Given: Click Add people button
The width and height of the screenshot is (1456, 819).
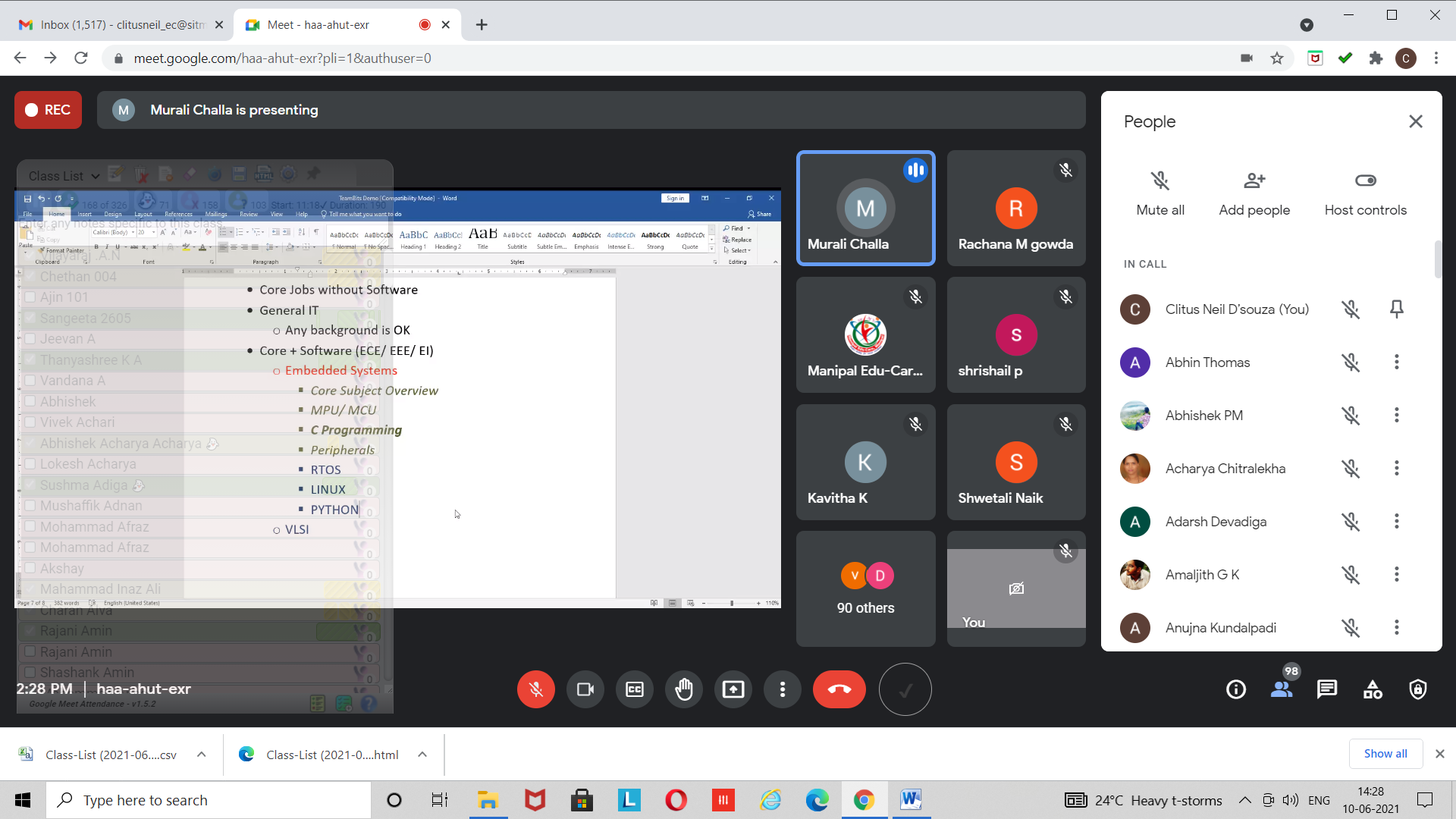Looking at the screenshot, I should pyautogui.click(x=1254, y=193).
